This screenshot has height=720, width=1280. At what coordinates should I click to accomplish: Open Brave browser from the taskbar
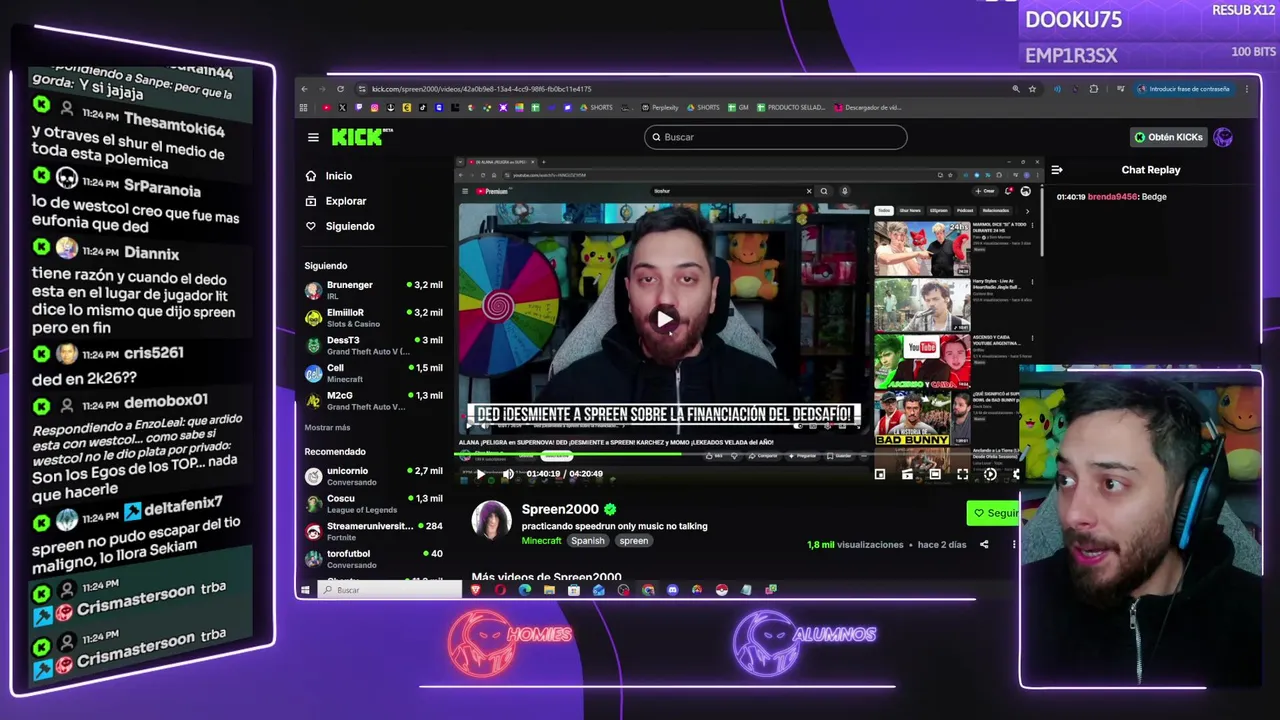click(476, 590)
